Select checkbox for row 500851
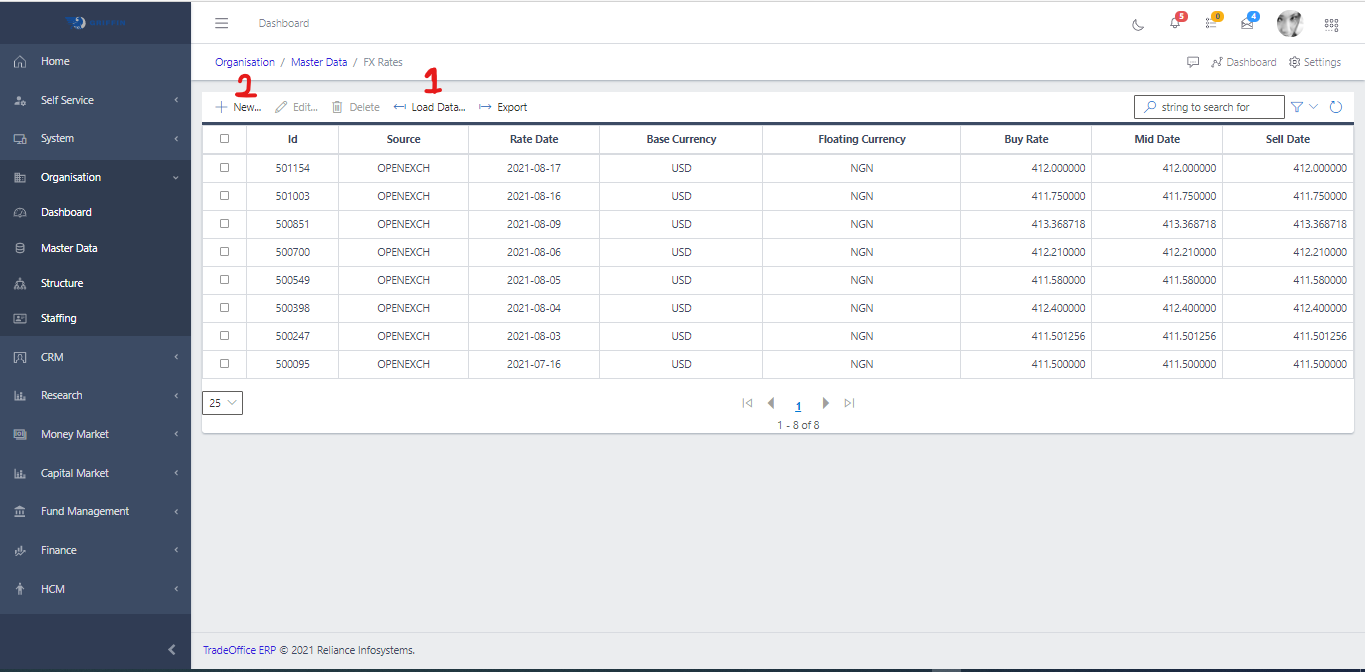 224,224
